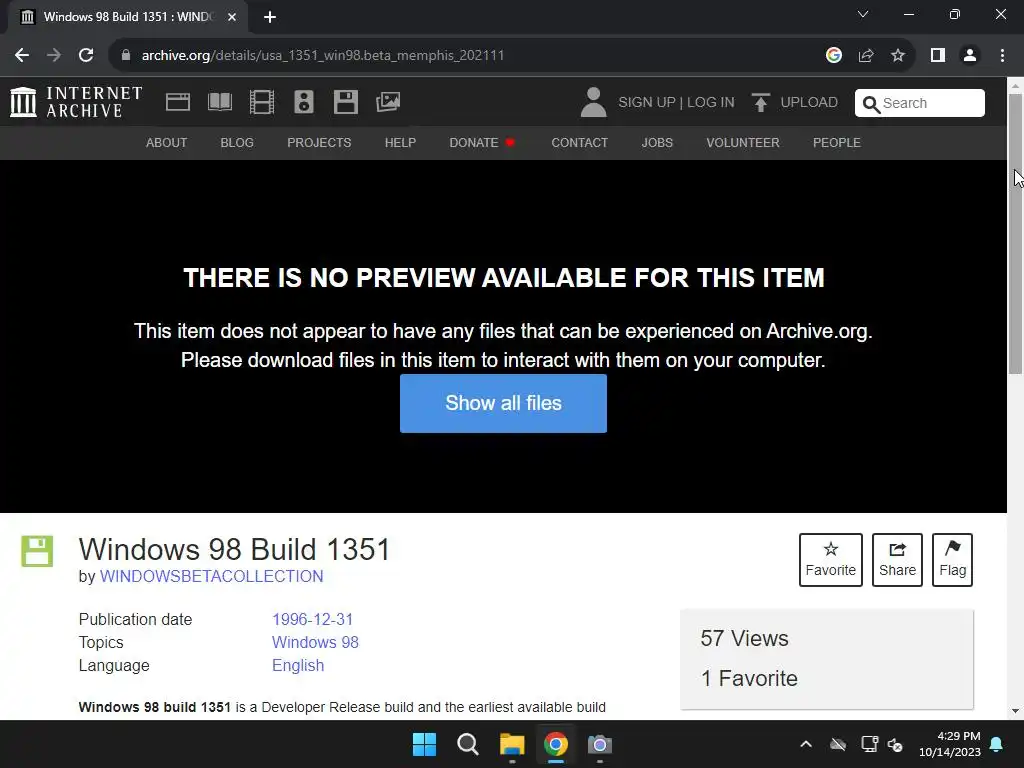Click the Show all files button
The image size is (1024, 768).
pyautogui.click(x=504, y=403)
